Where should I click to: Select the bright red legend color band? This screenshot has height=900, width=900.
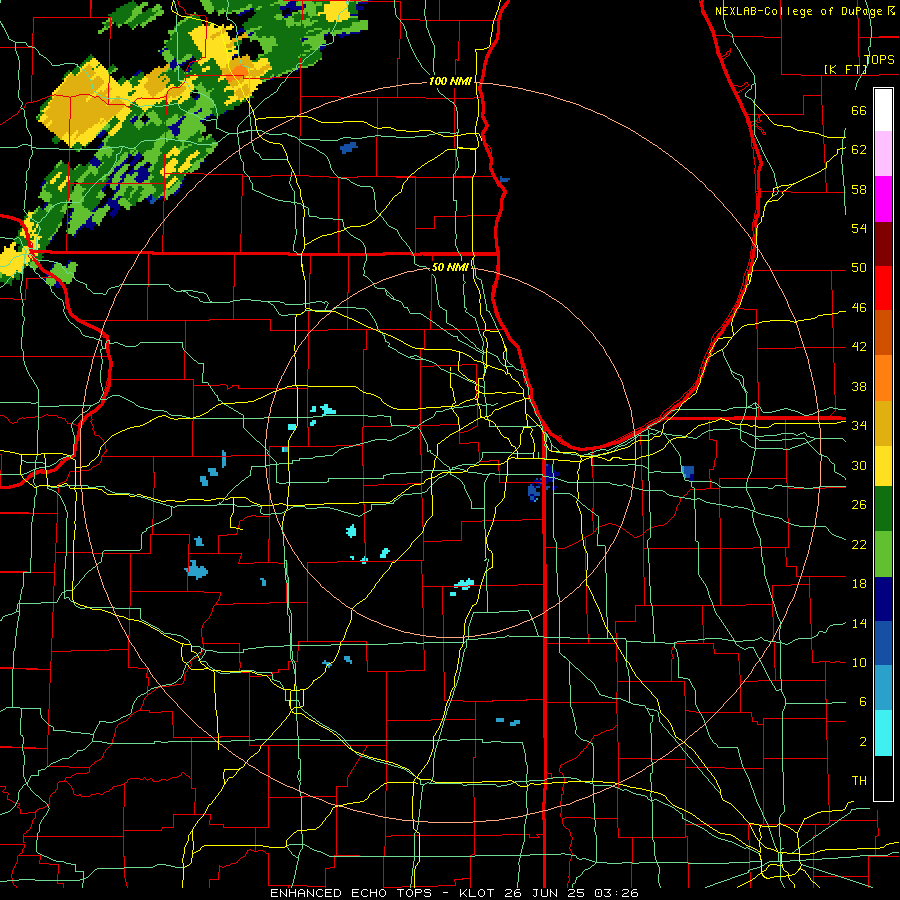click(883, 288)
